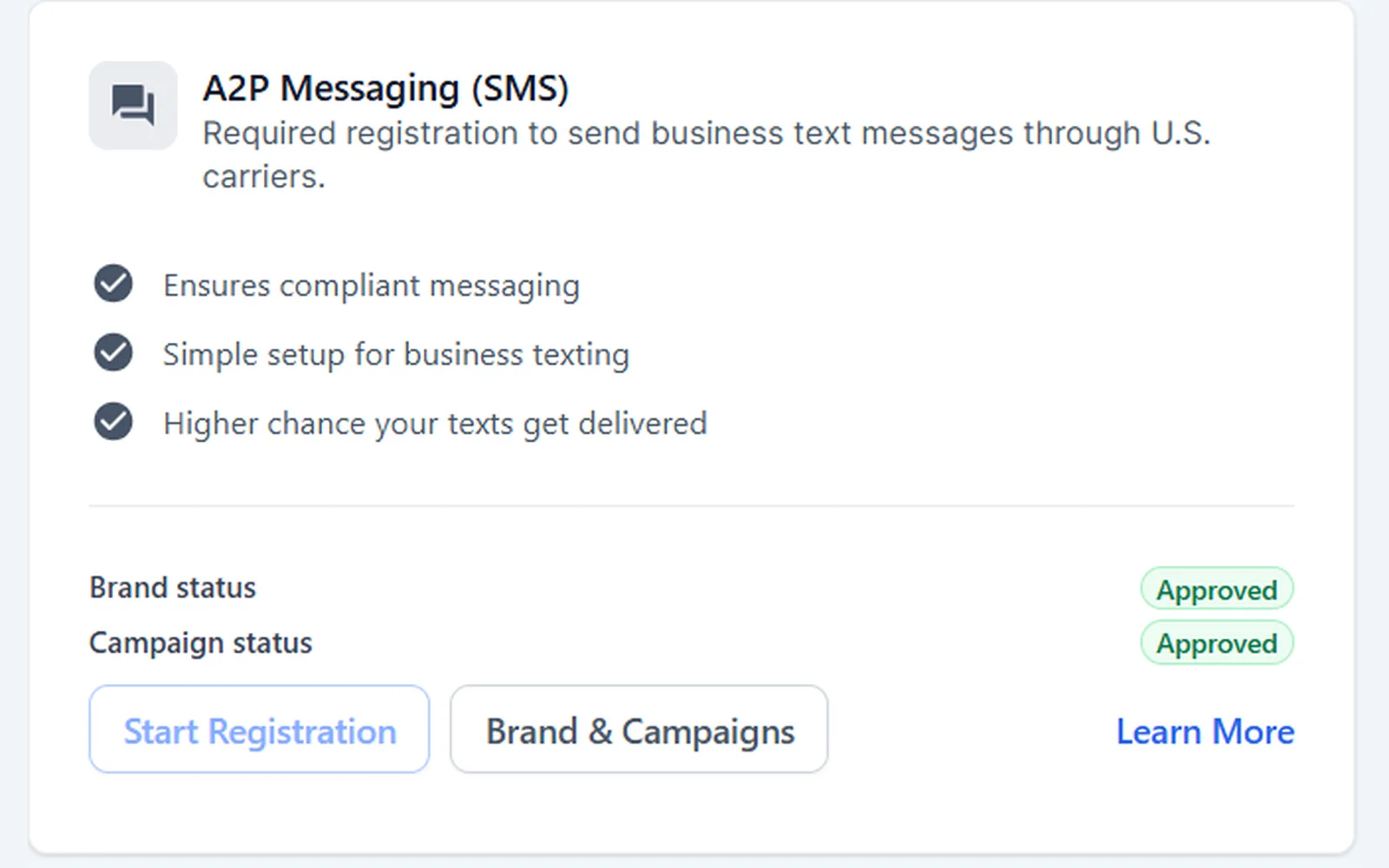This screenshot has height=868, width=1389.
Task: Click empty space between Brand & Campaigns and Learn More
Action: pos(972,729)
